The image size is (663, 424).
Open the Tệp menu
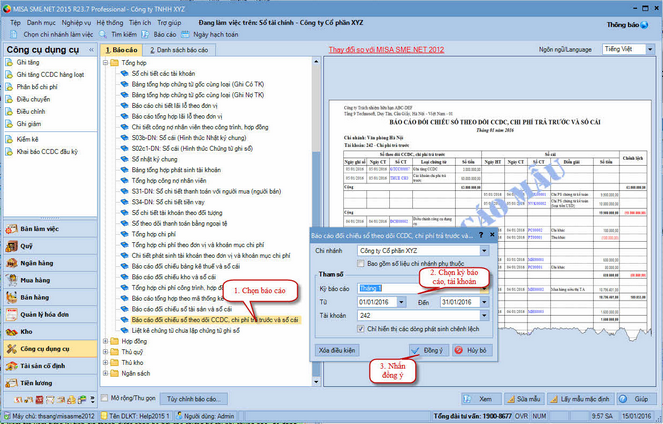(15, 22)
